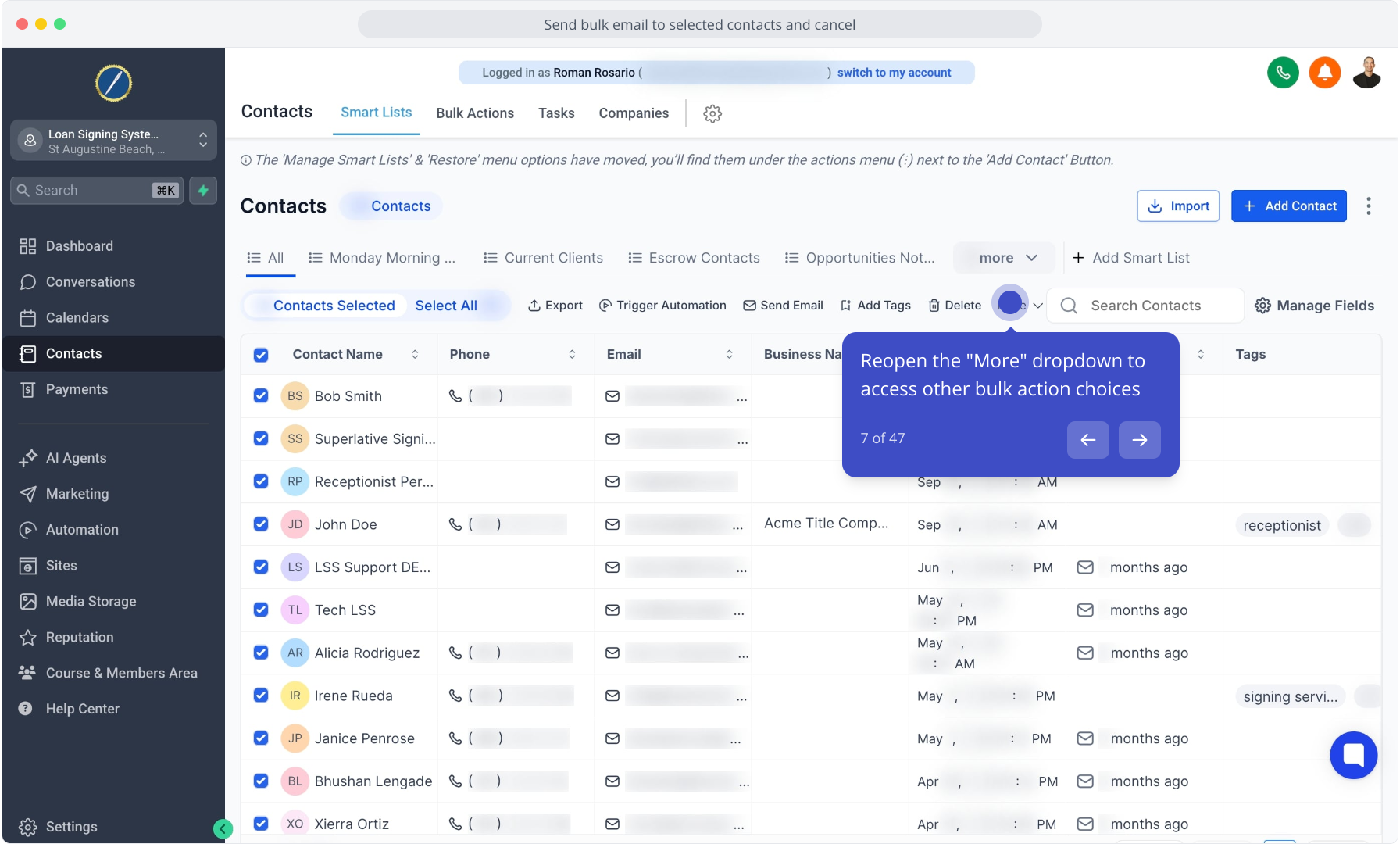Click the Payments sidebar icon
Viewport: 1400px width, 844px height.
pos(28,390)
